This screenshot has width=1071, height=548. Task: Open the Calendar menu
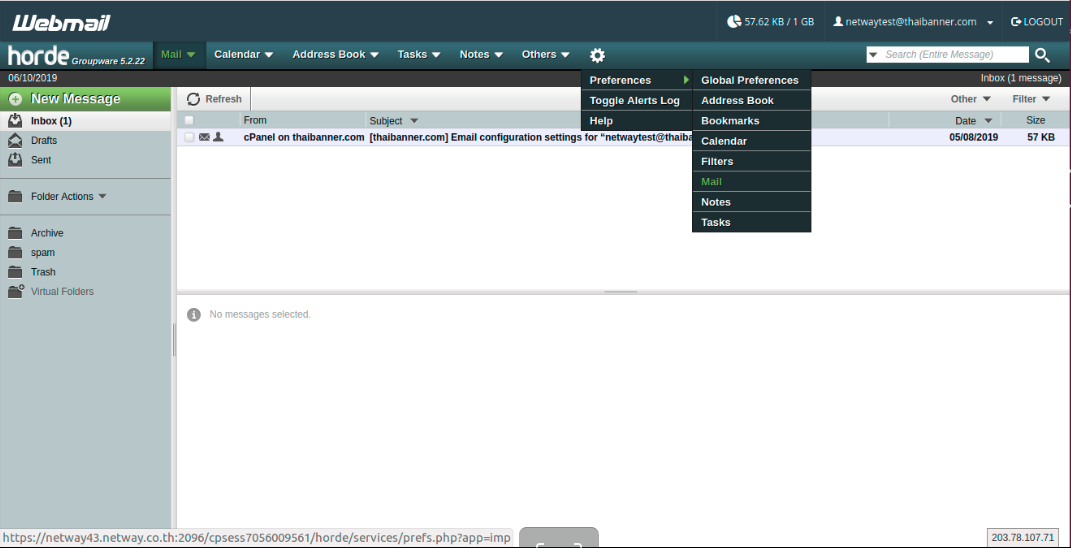tap(243, 55)
